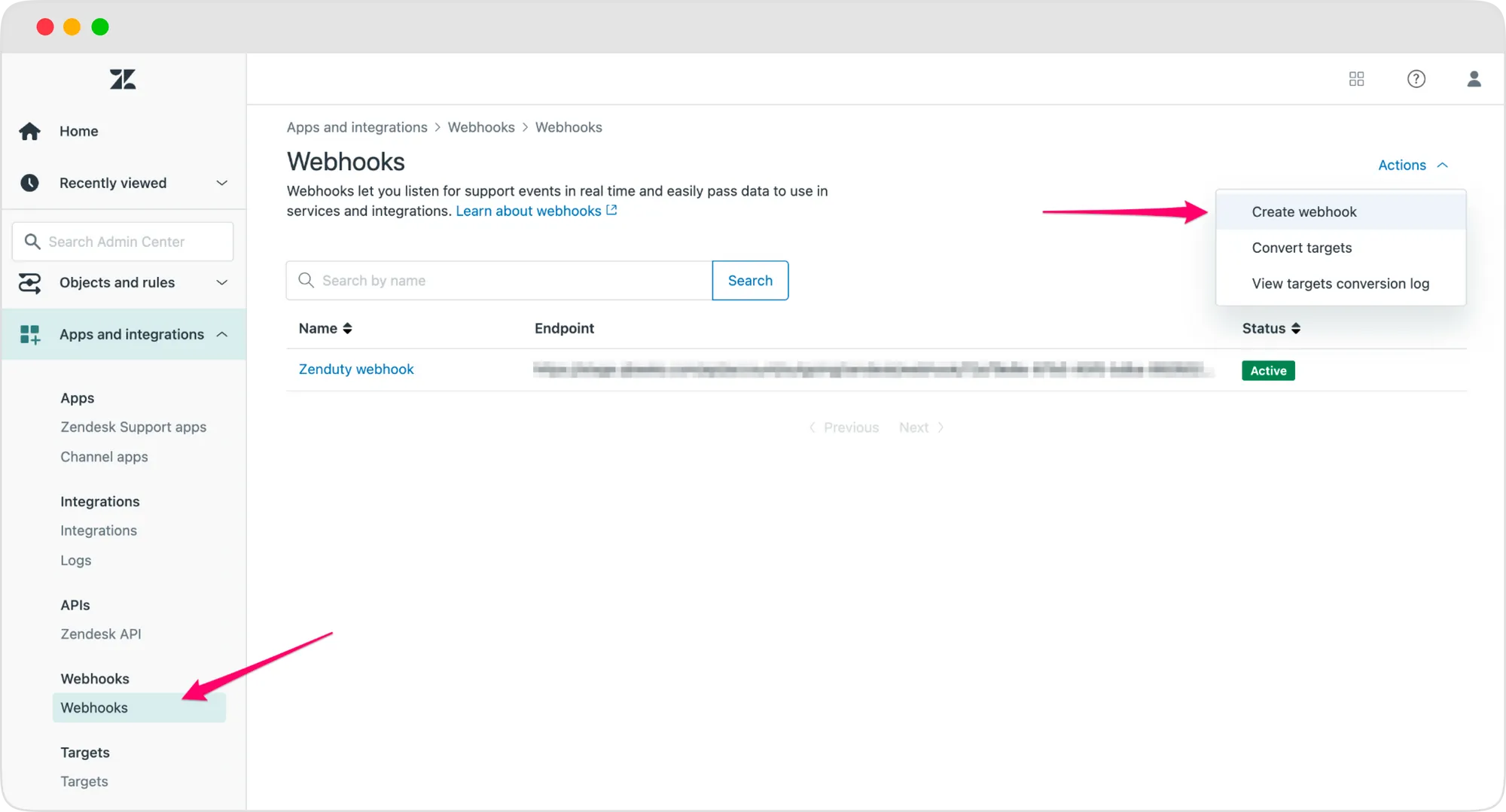1506x812 pixels.
Task: Choose Create webhook from Actions menu
Action: coord(1340,211)
